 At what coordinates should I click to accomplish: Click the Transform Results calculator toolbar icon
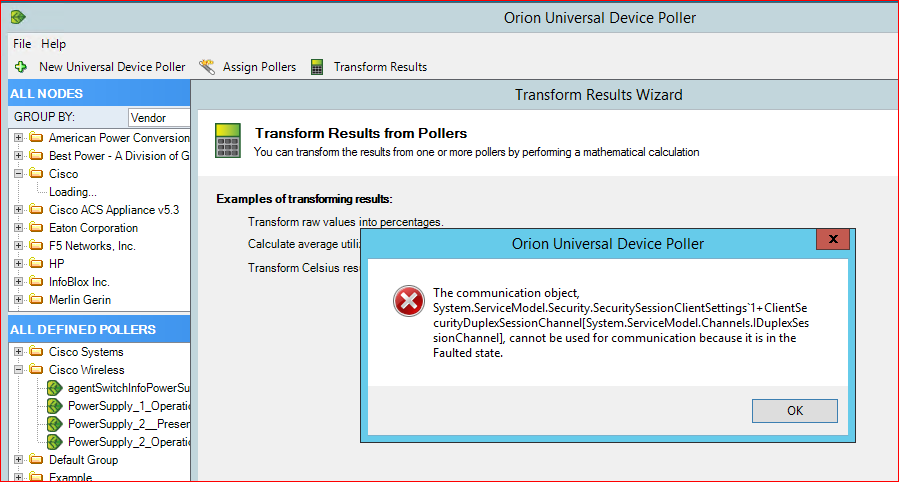(x=317, y=67)
